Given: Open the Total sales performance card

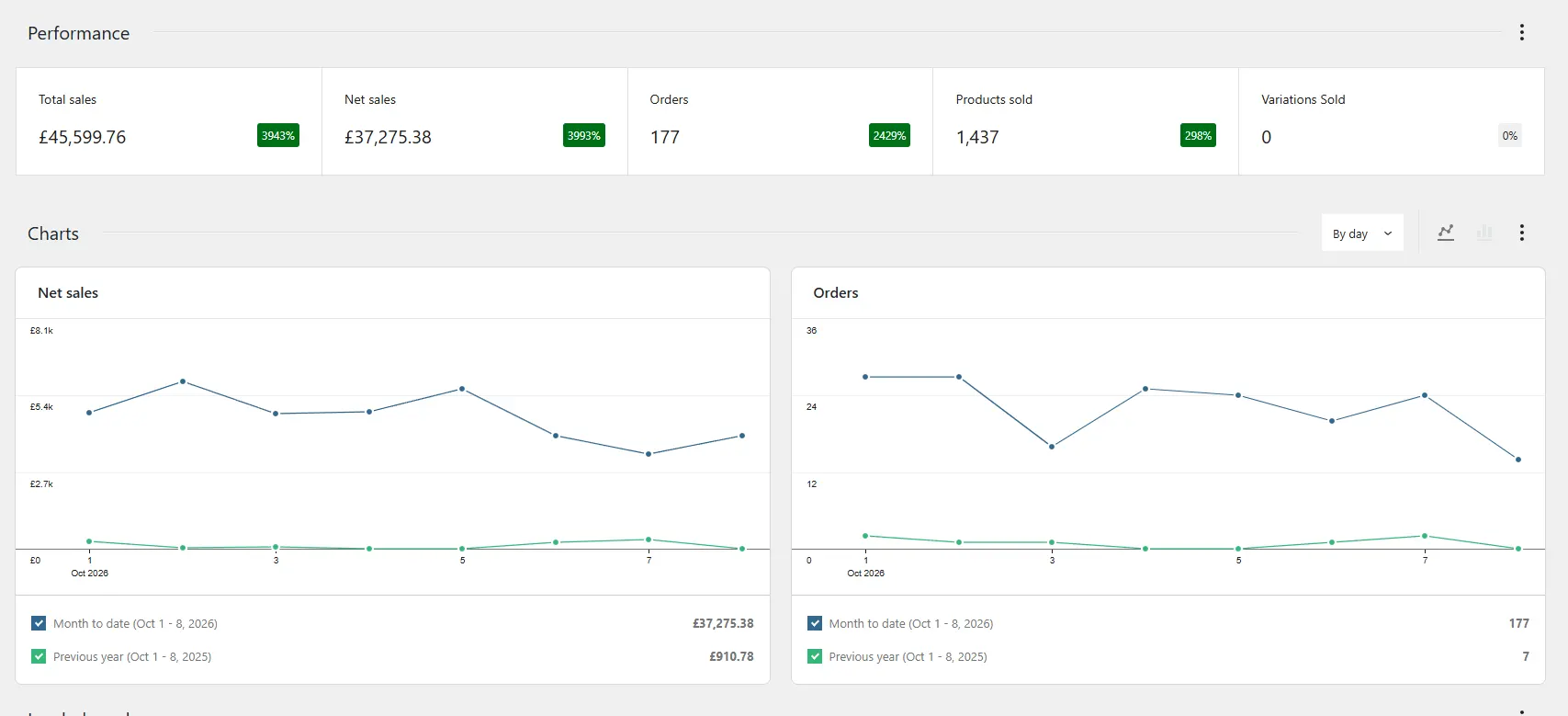Looking at the screenshot, I should point(169,121).
